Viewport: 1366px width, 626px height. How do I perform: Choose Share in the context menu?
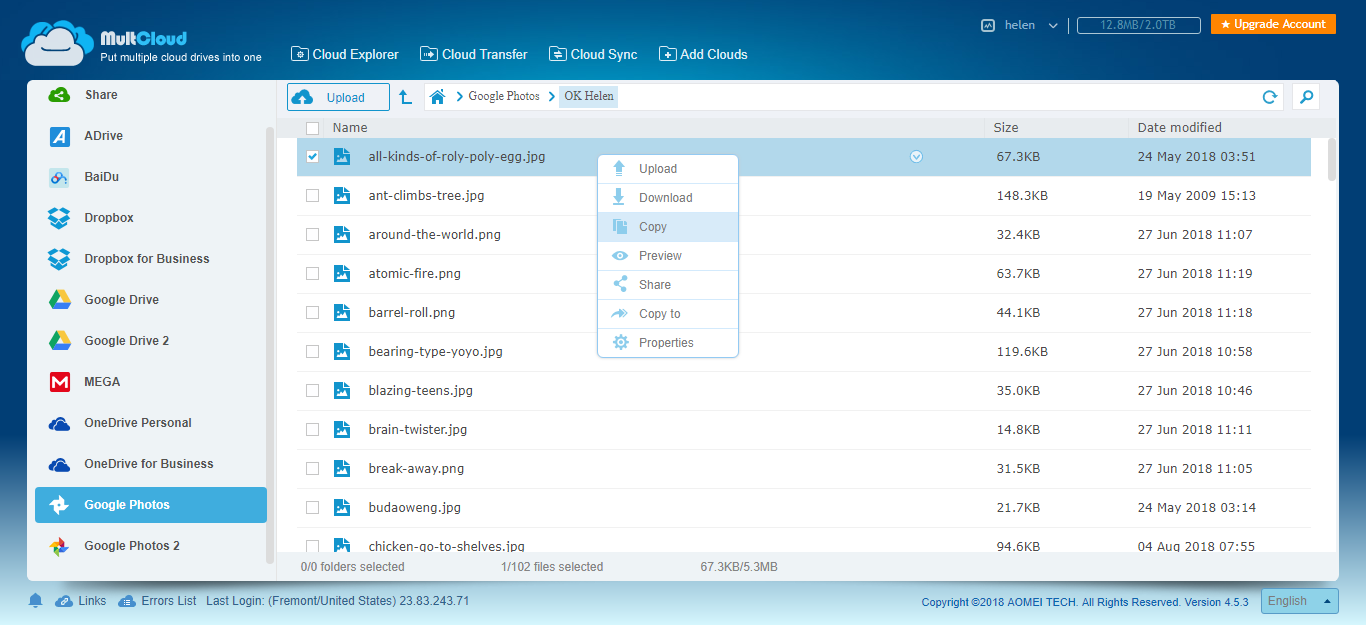click(668, 285)
